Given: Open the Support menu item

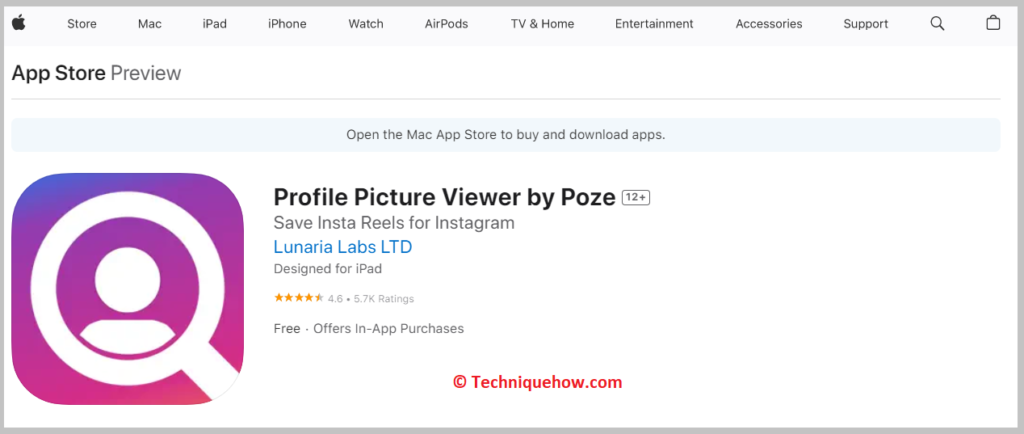Looking at the screenshot, I should point(865,24).
